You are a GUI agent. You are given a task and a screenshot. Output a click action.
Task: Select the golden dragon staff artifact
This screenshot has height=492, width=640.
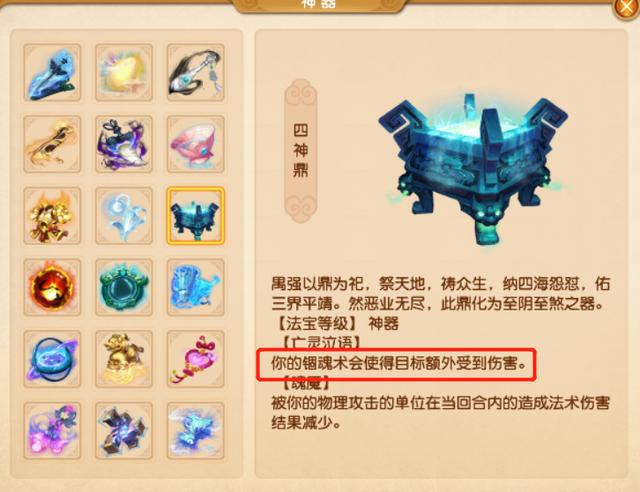click(52, 144)
